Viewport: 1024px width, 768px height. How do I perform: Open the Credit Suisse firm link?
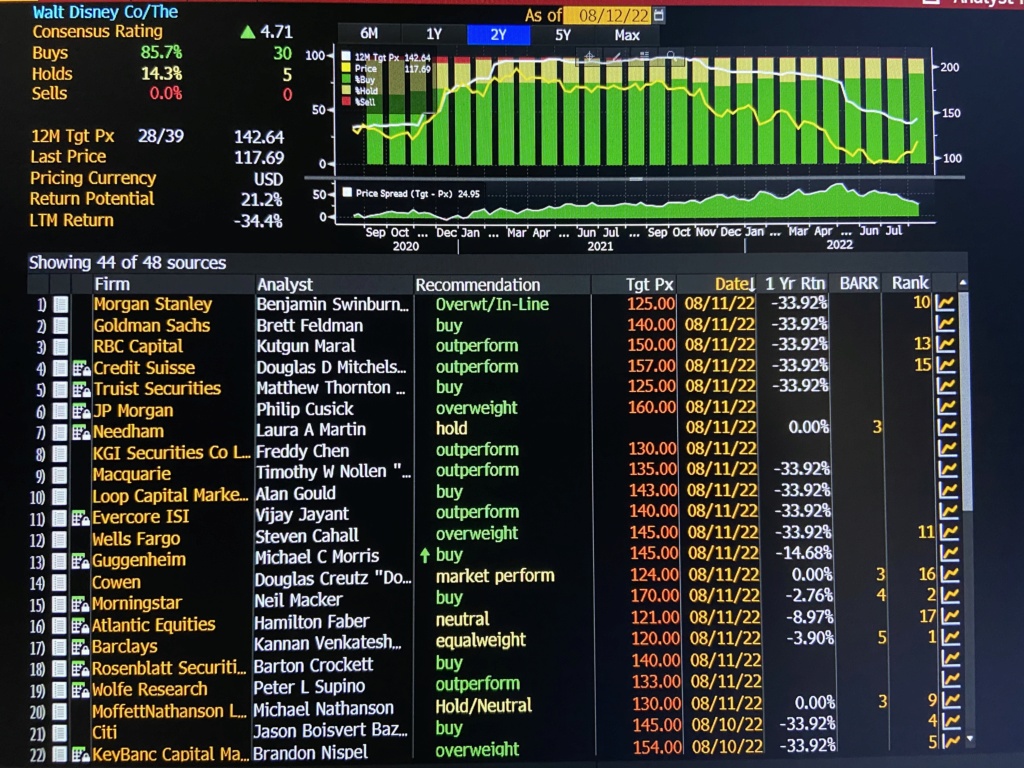(144, 368)
